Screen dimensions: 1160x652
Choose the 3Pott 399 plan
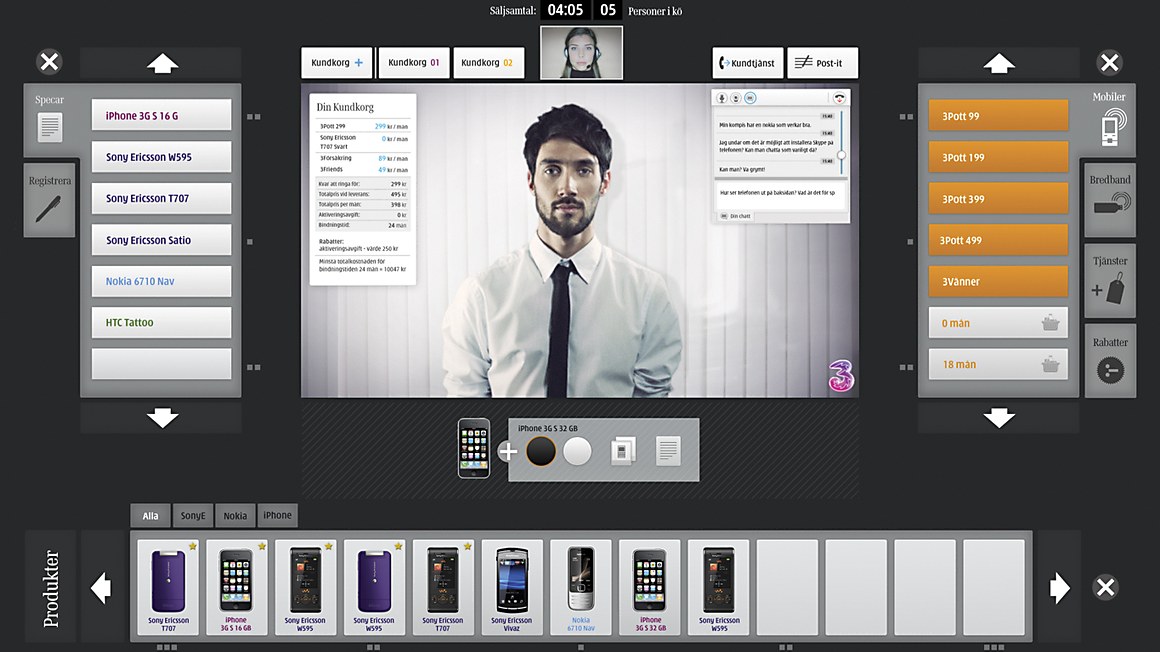999,198
